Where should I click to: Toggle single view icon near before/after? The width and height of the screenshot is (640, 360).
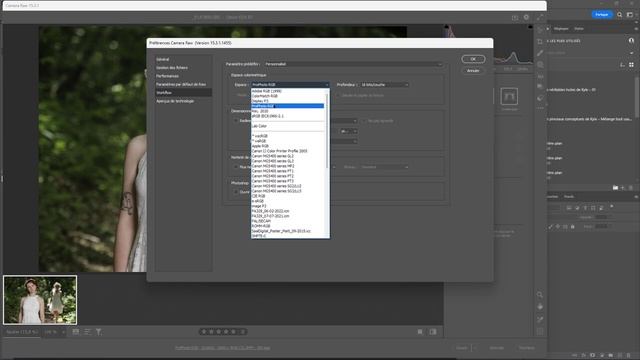coord(420,332)
